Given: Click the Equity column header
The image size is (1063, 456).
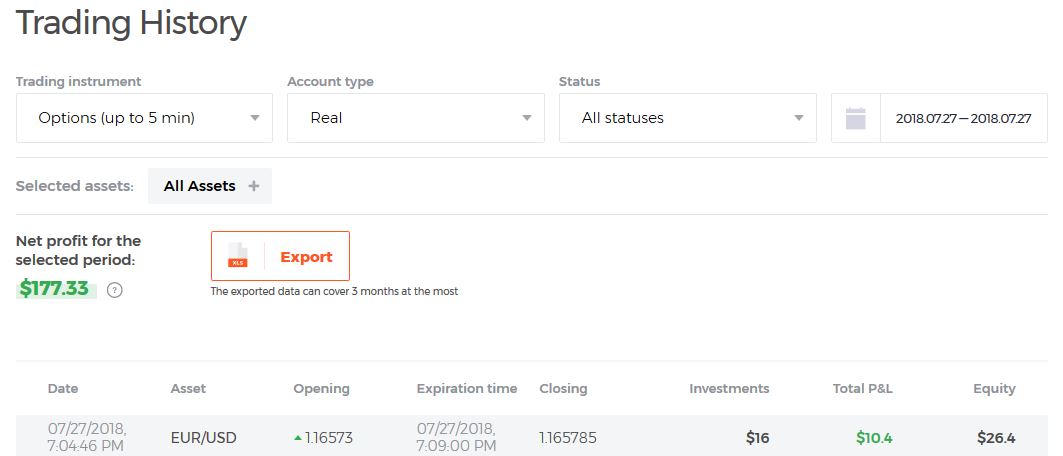Looking at the screenshot, I should click(x=995, y=389).
